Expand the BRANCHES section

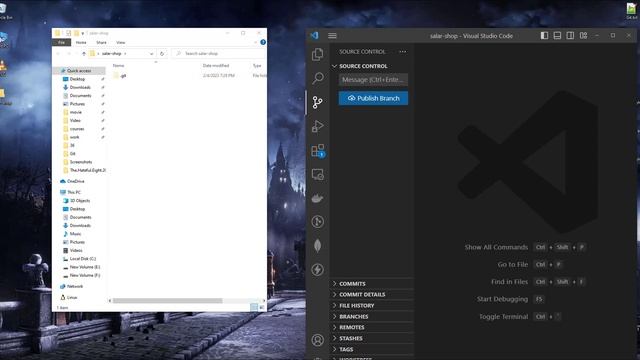click(x=371, y=316)
